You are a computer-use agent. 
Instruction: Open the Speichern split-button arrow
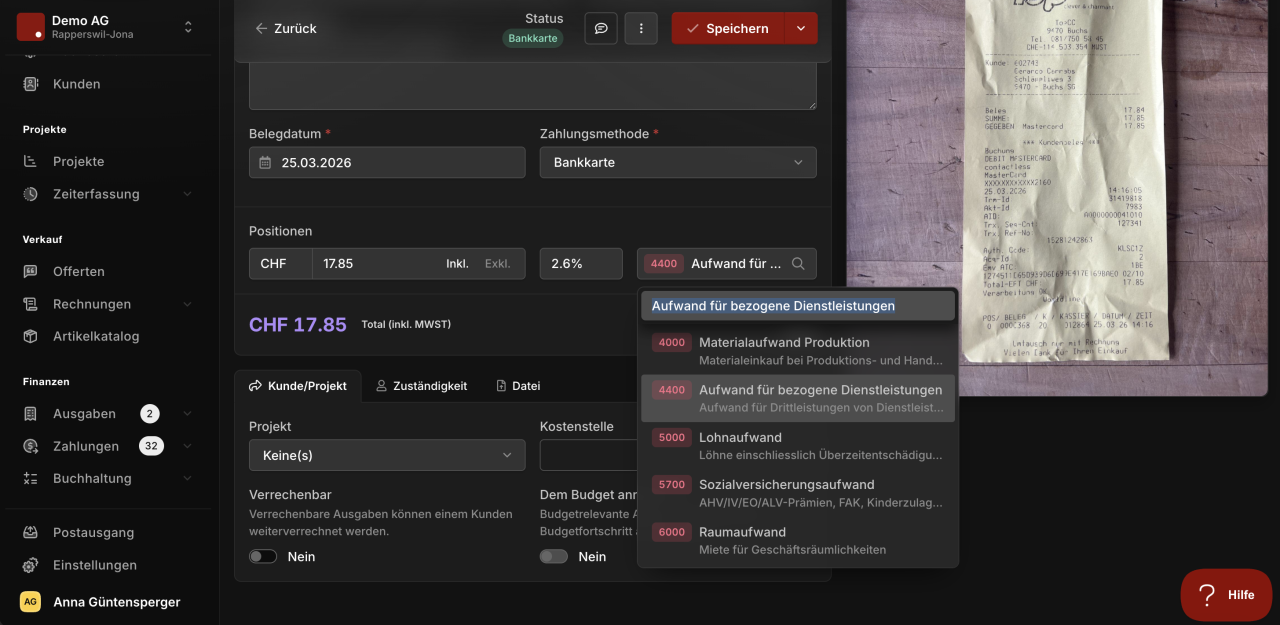coord(801,28)
